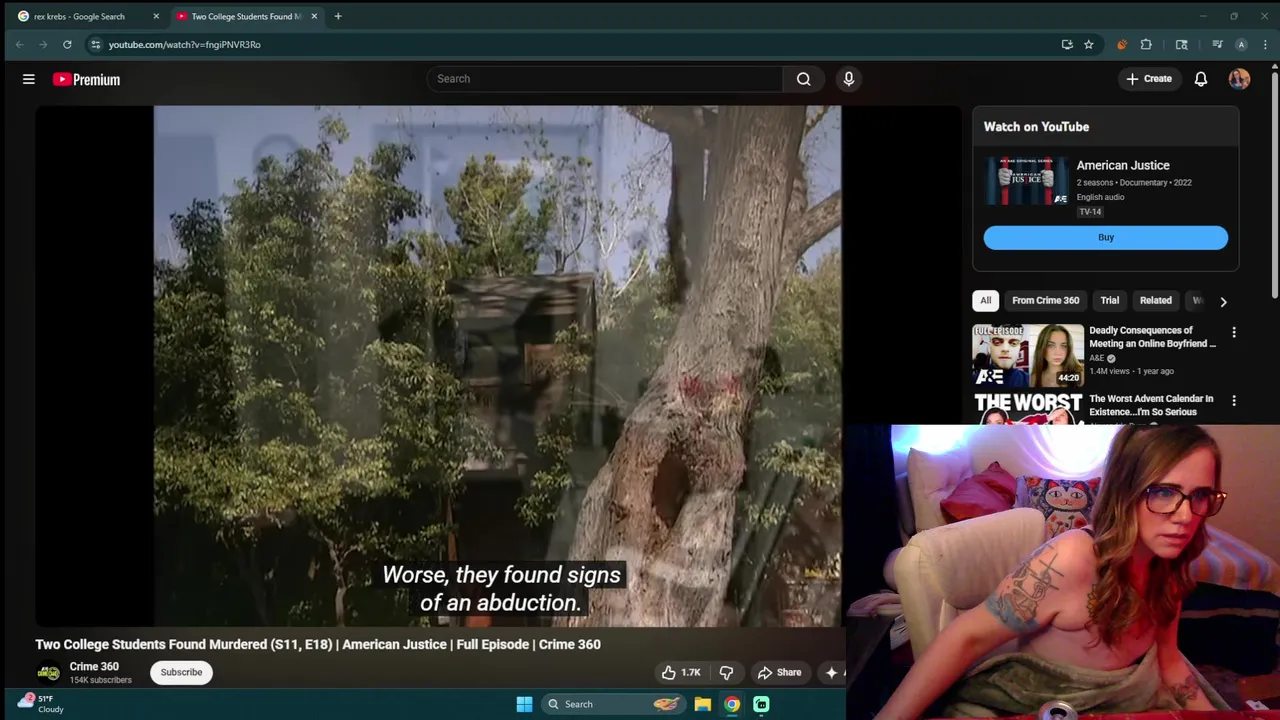Screen dimensions: 1280x720
Task: Select the All filter chip
Action: [x=986, y=300]
